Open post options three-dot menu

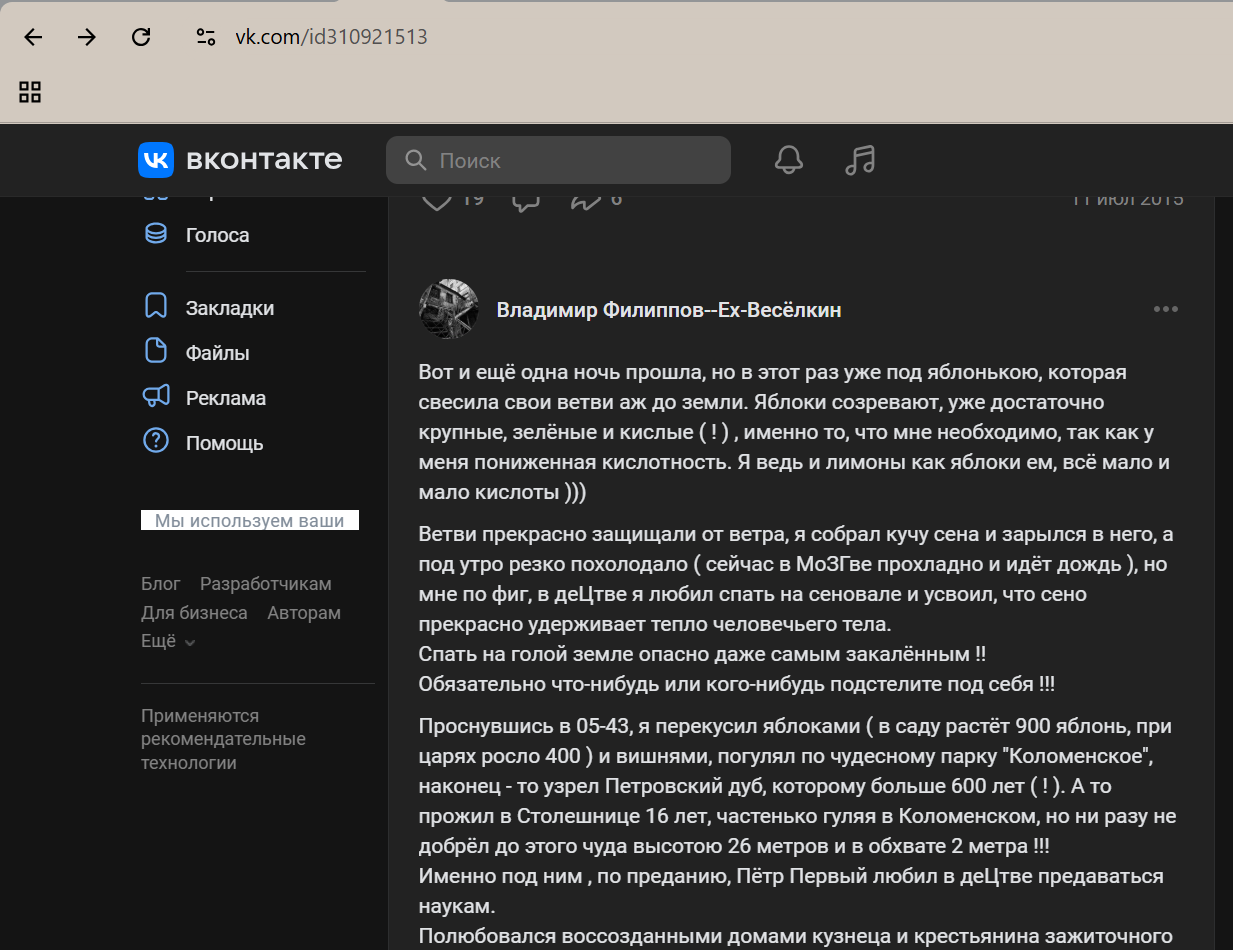[x=1166, y=309]
